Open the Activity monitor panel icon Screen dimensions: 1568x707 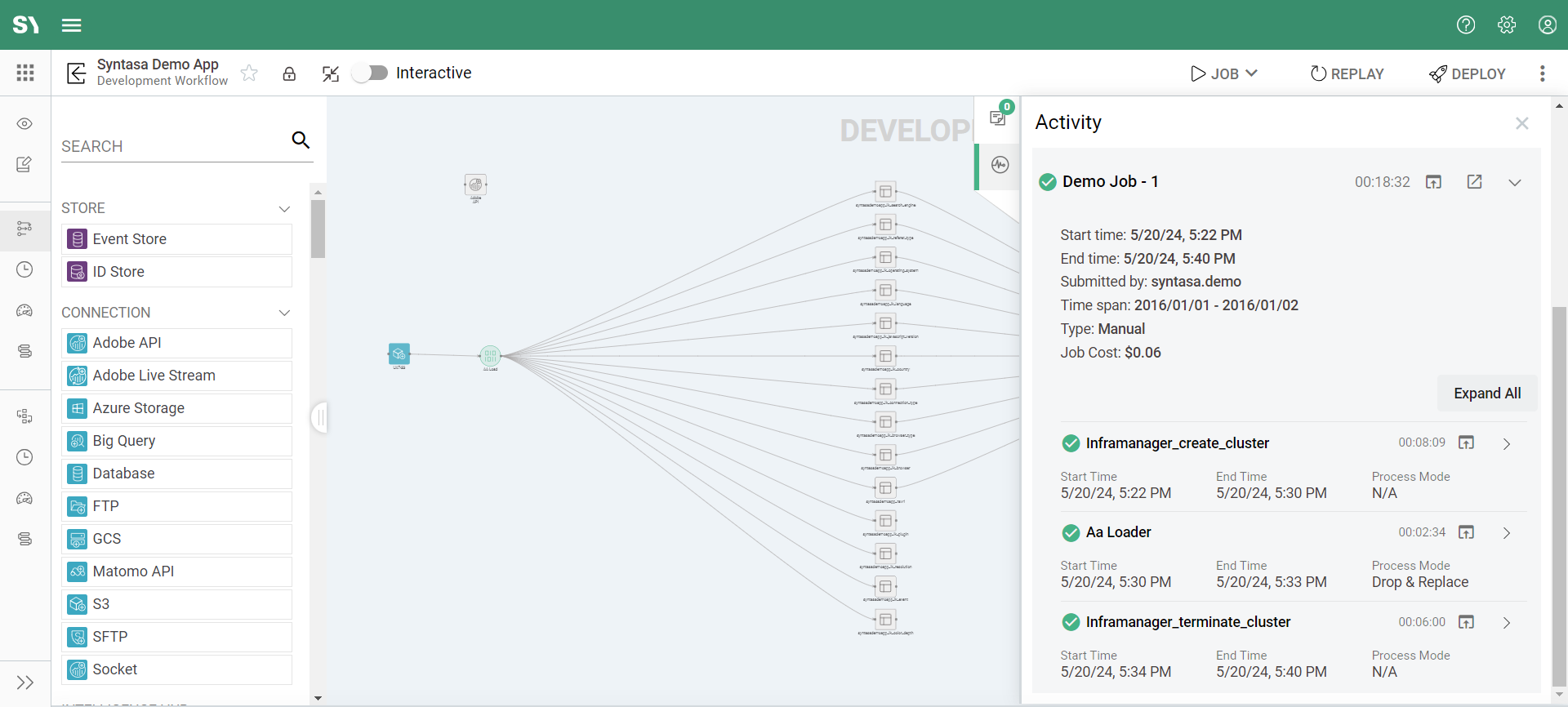(1000, 165)
